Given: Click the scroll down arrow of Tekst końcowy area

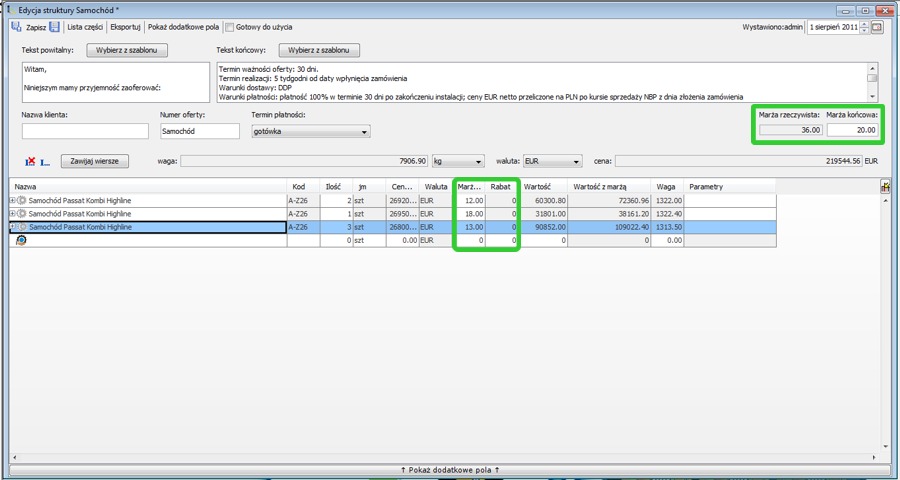Looking at the screenshot, I should pos(872,96).
